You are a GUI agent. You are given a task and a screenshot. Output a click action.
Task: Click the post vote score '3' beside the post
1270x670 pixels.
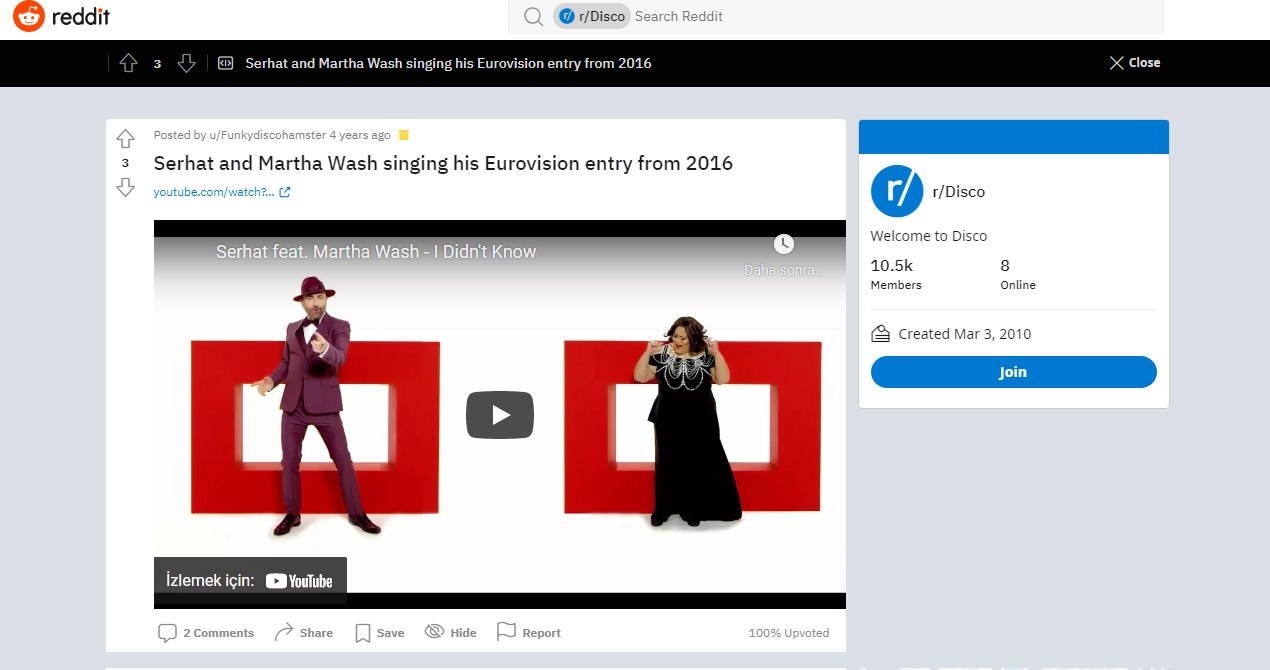point(125,163)
